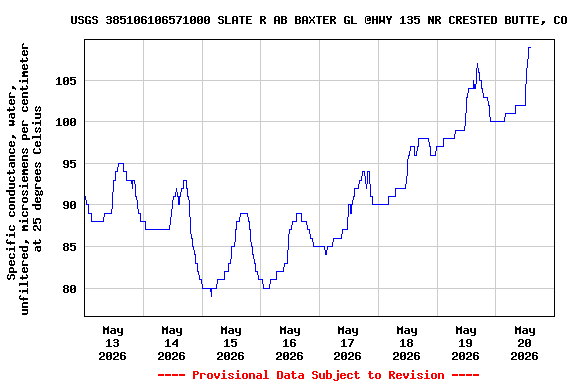576x384 pixels.
Task: Click the May 17 2026 date label
Action: [348, 343]
